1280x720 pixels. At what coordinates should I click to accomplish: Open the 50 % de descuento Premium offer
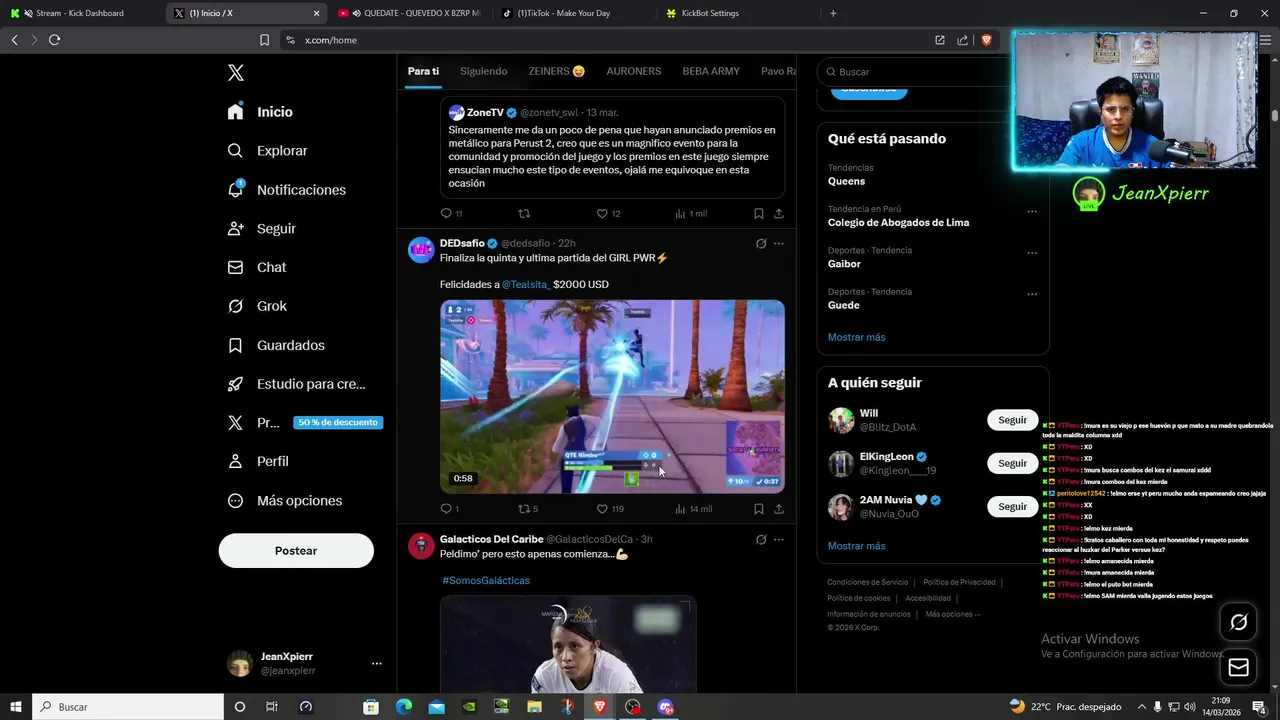pos(338,423)
